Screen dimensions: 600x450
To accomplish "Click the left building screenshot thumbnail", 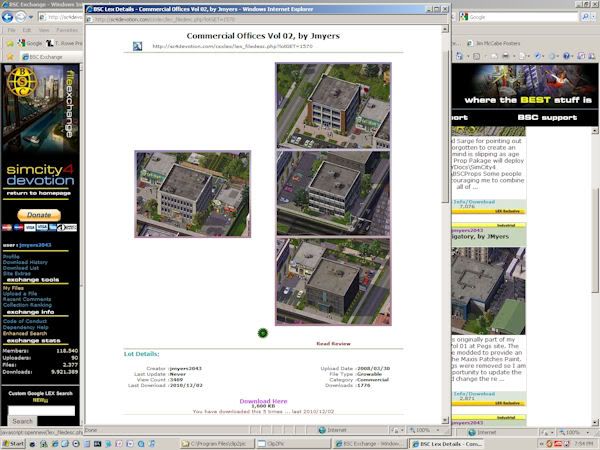I will pos(192,194).
